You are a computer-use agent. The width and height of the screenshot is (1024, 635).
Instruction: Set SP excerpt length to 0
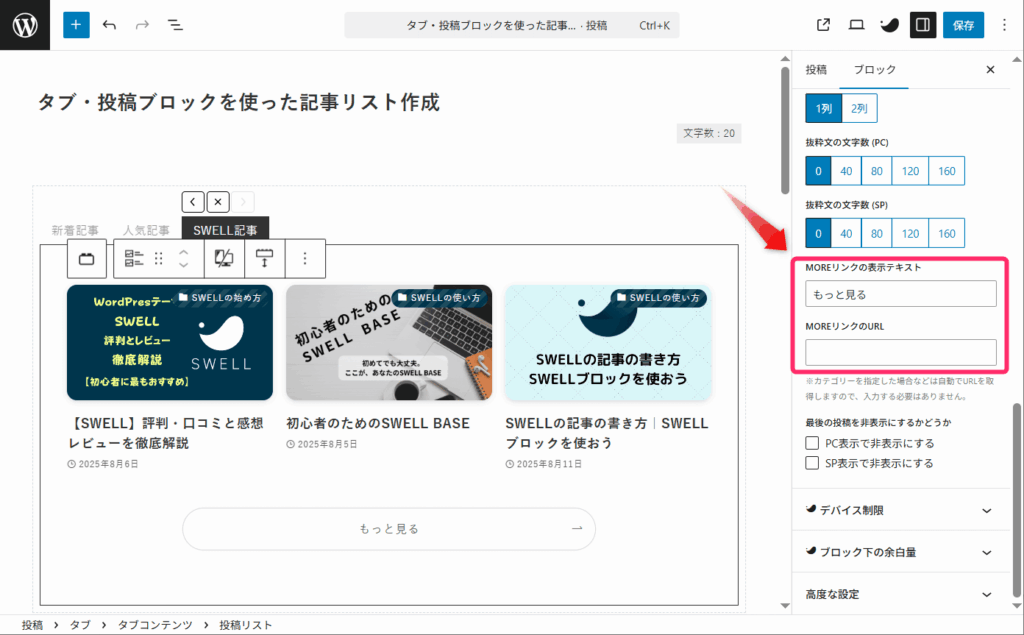(x=818, y=233)
